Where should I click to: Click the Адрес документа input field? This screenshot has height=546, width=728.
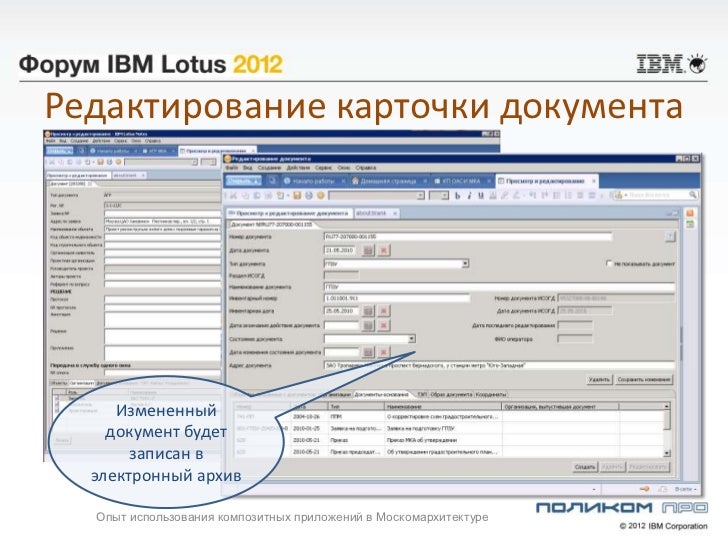(x=499, y=366)
